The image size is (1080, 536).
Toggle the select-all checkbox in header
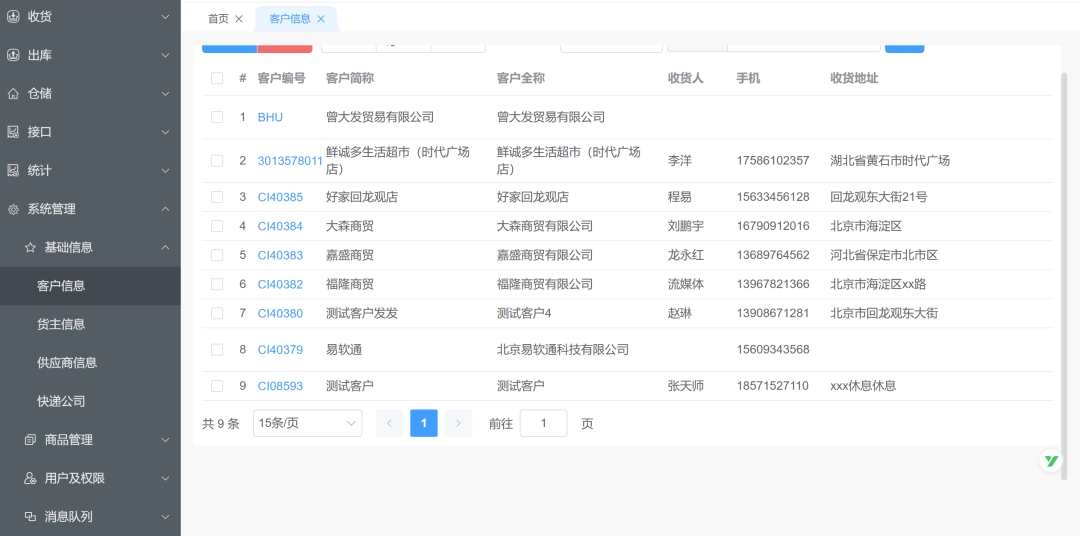pyautogui.click(x=217, y=78)
